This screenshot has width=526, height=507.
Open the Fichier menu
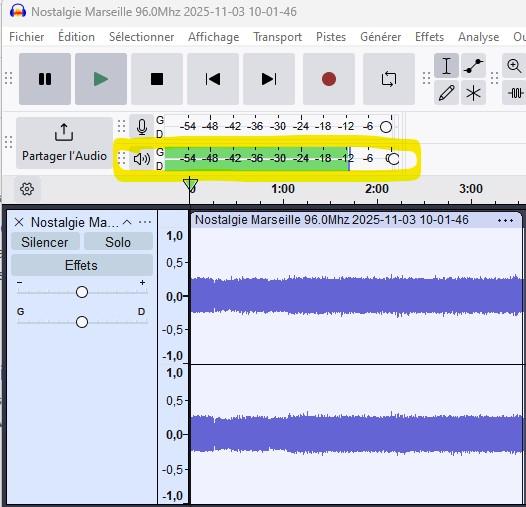(27, 37)
